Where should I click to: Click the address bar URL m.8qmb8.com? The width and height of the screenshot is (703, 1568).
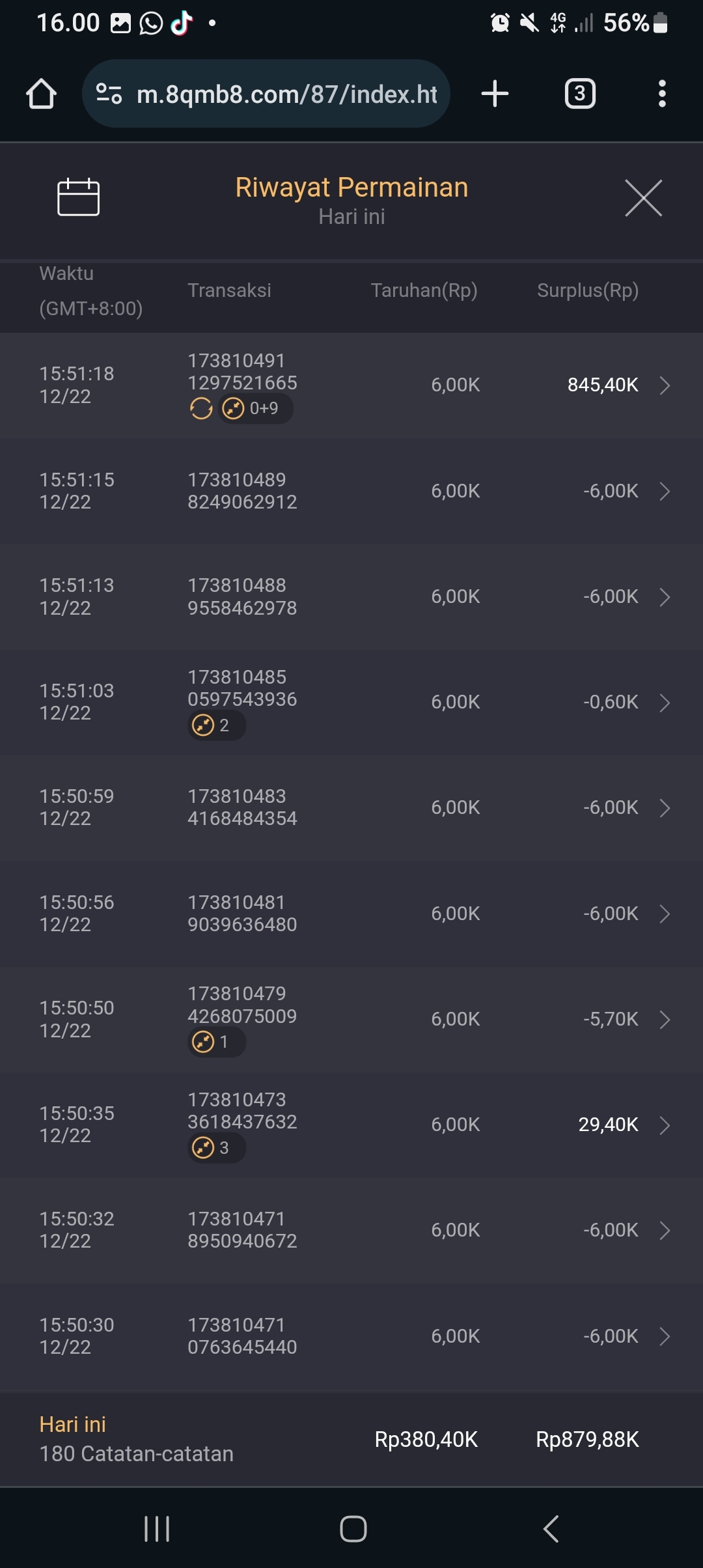286,94
